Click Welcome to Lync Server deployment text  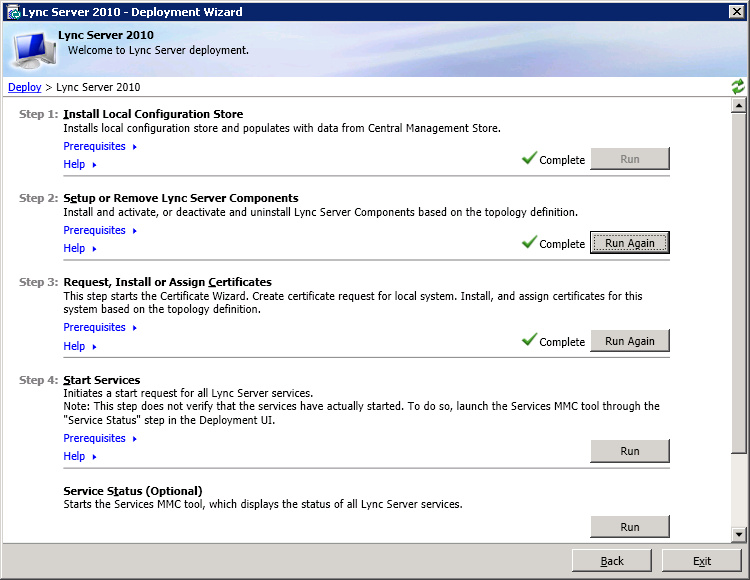[x=158, y=50]
